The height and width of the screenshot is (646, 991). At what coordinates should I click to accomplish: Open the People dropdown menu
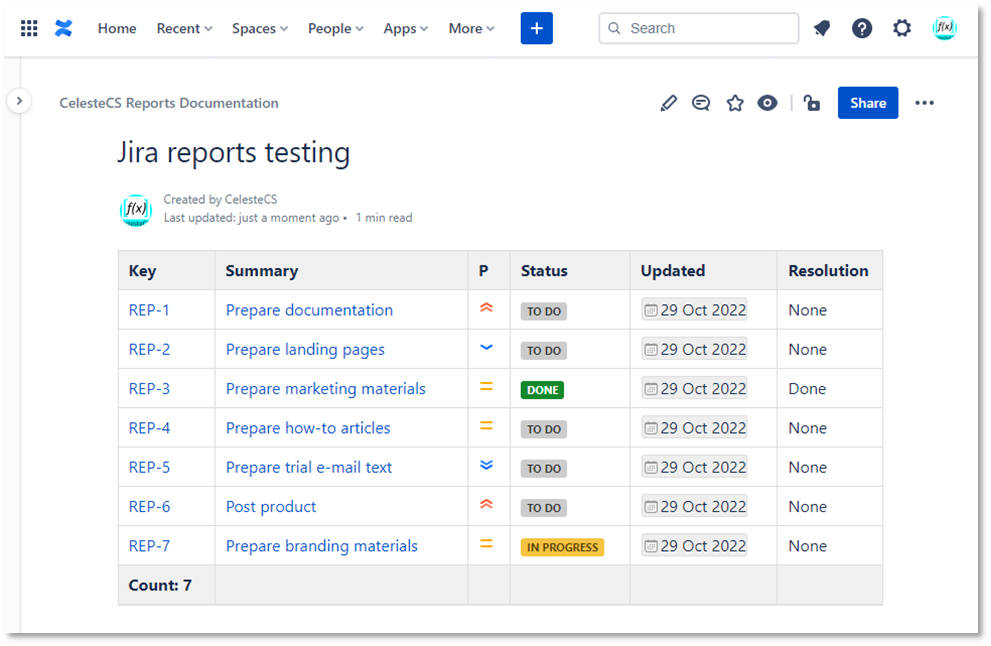(x=336, y=28)
